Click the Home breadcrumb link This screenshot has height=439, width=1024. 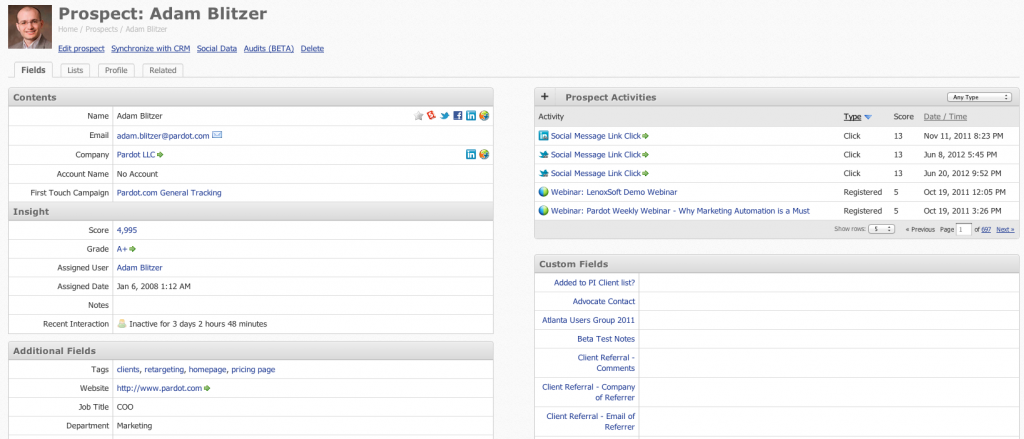click(67, 29)
